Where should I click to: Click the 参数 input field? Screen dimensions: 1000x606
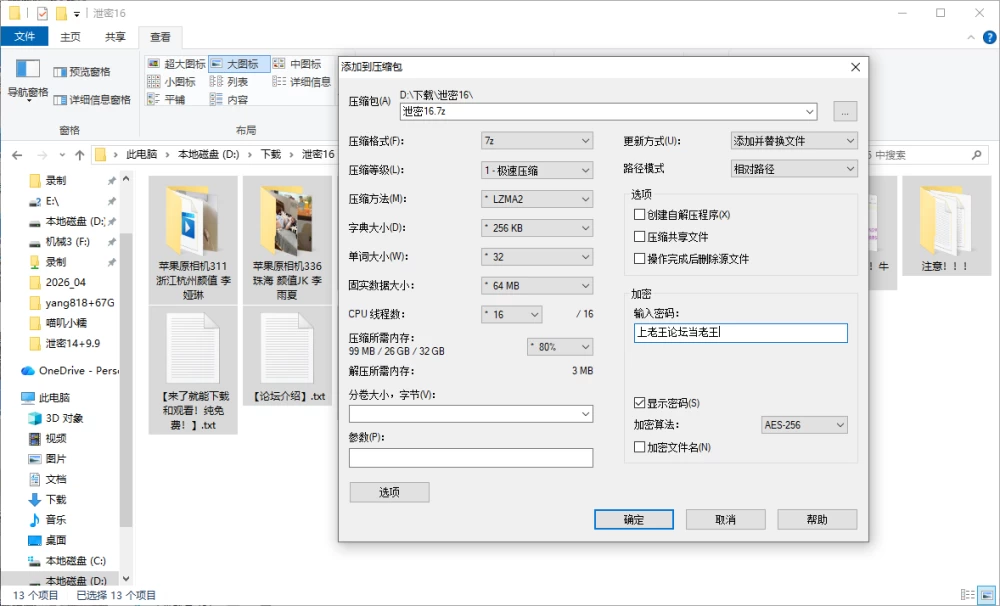(x=471, y=457)
